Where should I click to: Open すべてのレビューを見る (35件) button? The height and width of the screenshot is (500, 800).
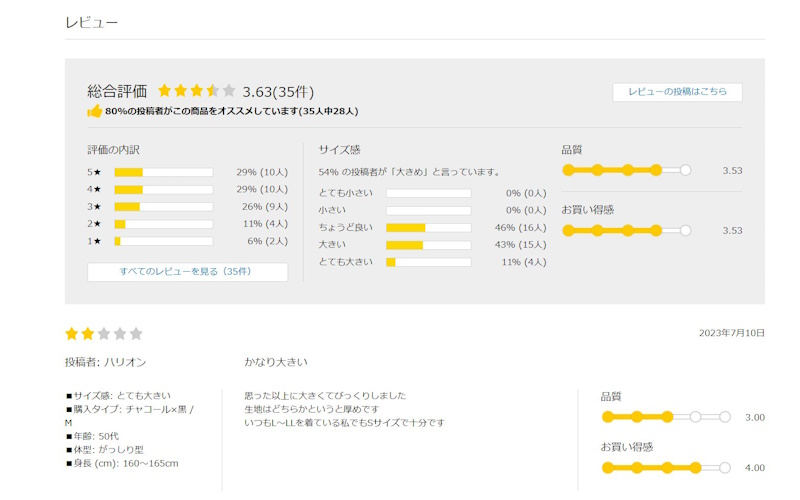click(187, 272)
